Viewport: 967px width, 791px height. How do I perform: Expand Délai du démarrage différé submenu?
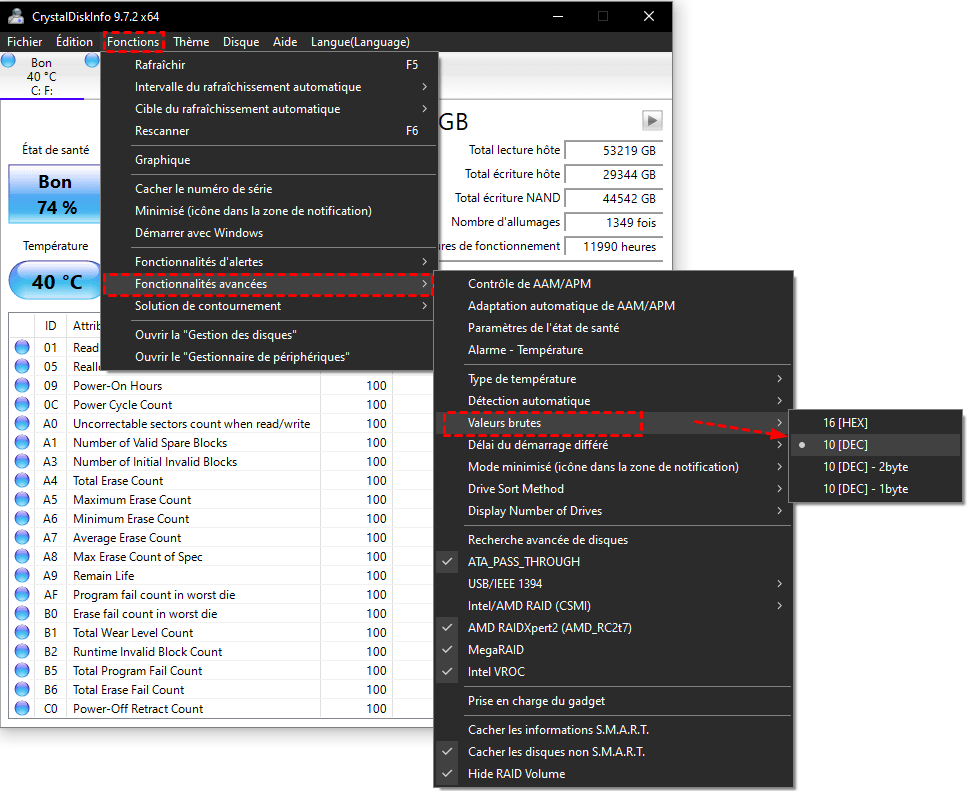[x=614, y=445]
